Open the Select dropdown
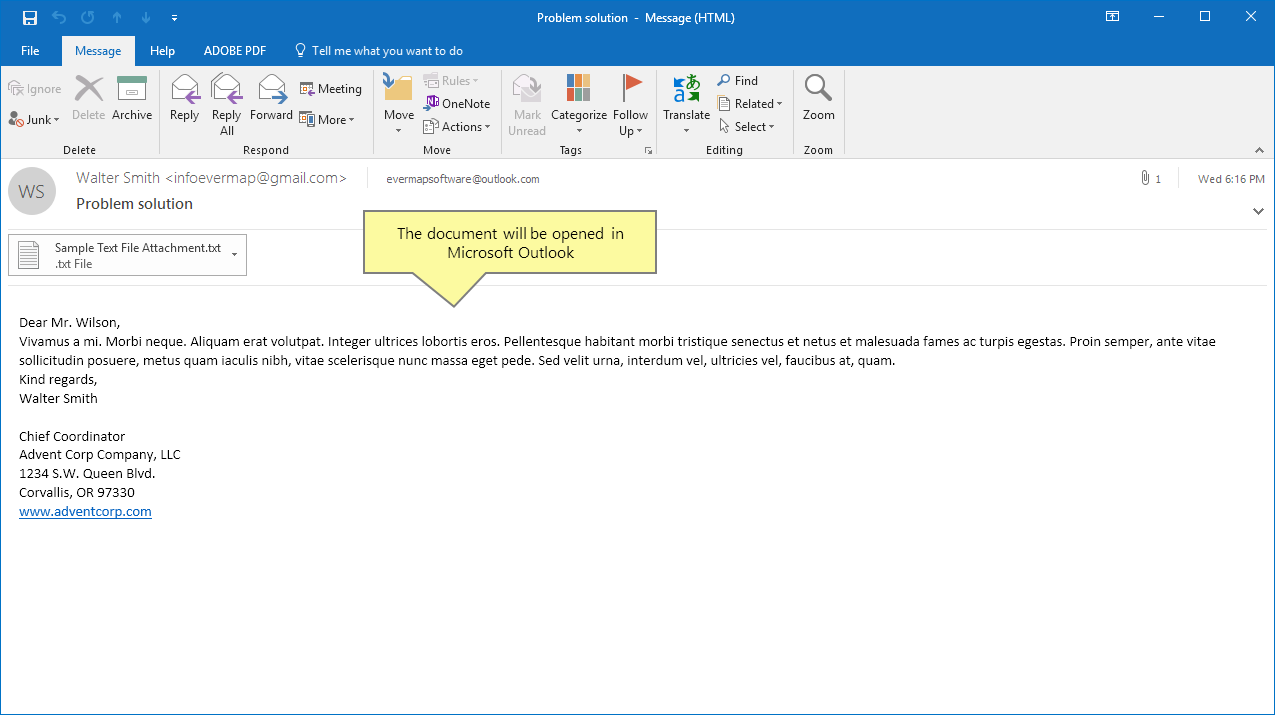The height and width of the screenshot is (720, 1280). point(747,127)
